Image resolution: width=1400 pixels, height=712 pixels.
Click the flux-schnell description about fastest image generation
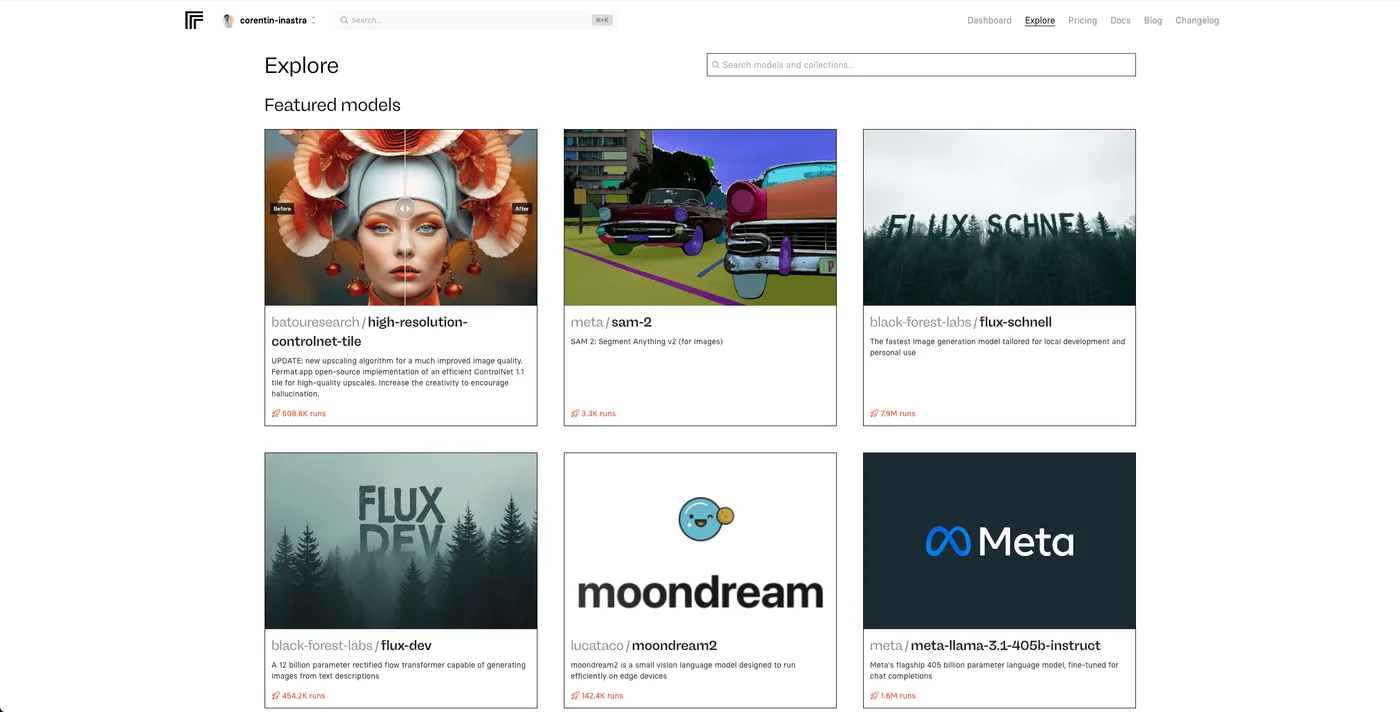click(997, 347)
